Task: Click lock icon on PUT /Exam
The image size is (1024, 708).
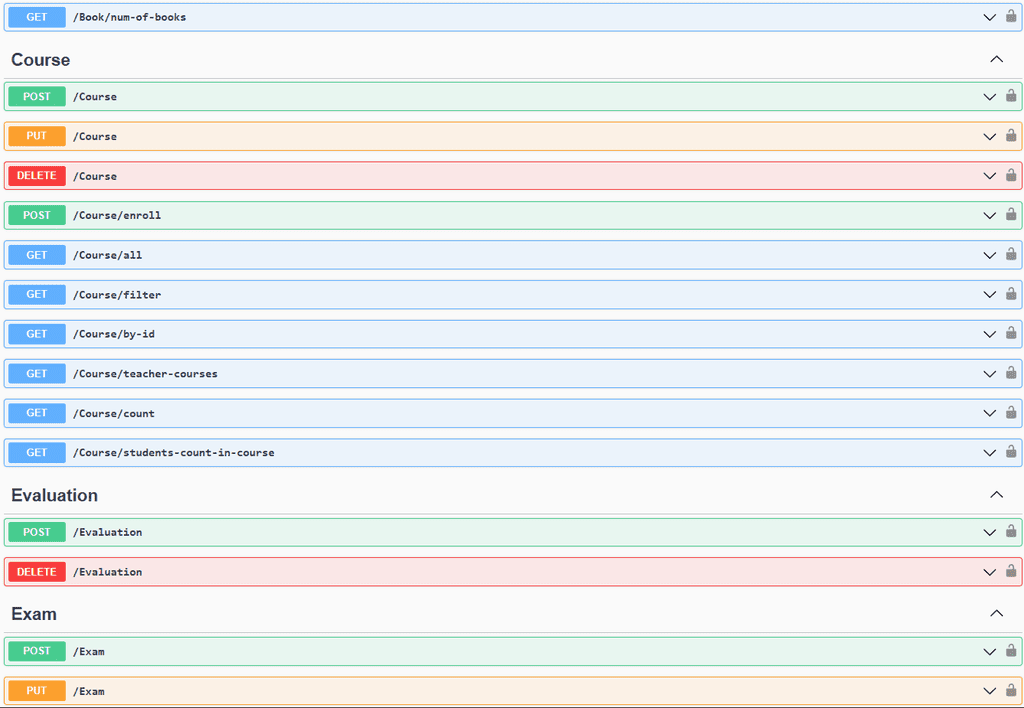Action: [1011, 690]
